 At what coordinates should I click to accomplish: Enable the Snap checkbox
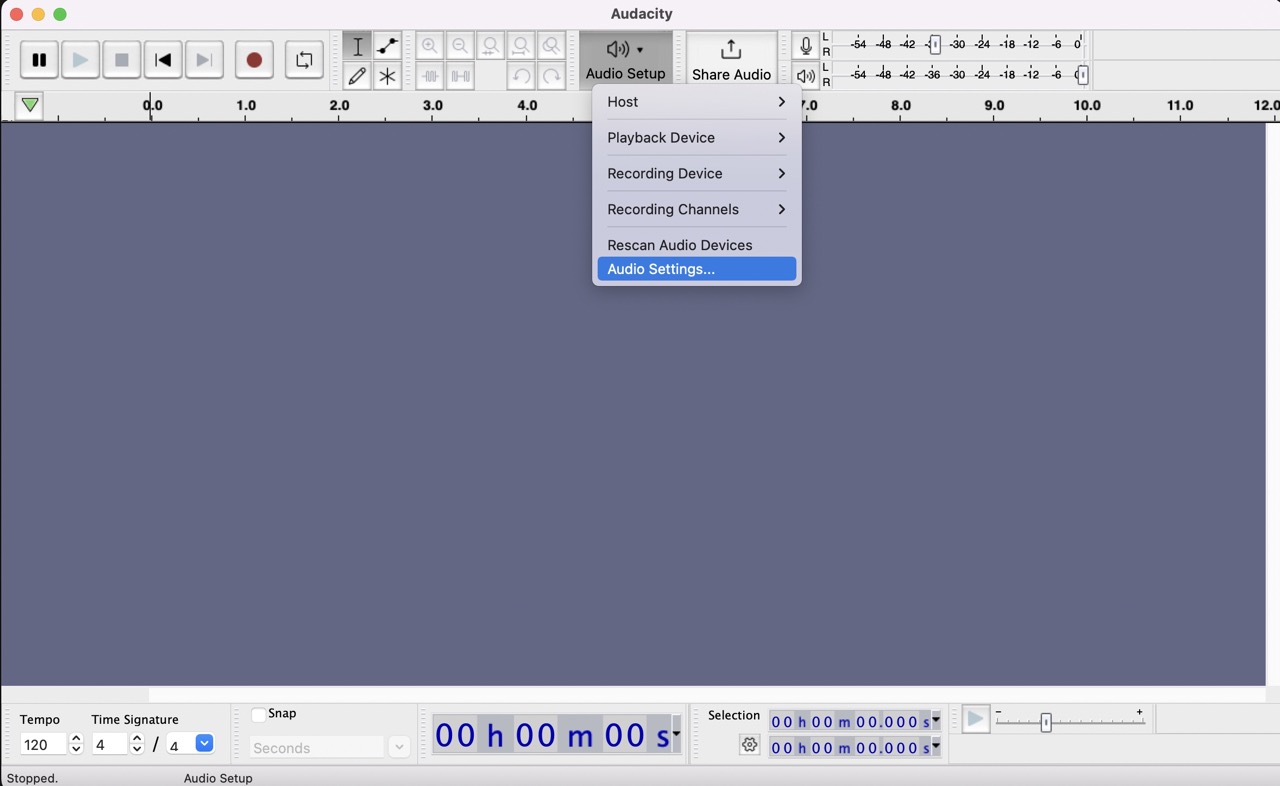258,714
